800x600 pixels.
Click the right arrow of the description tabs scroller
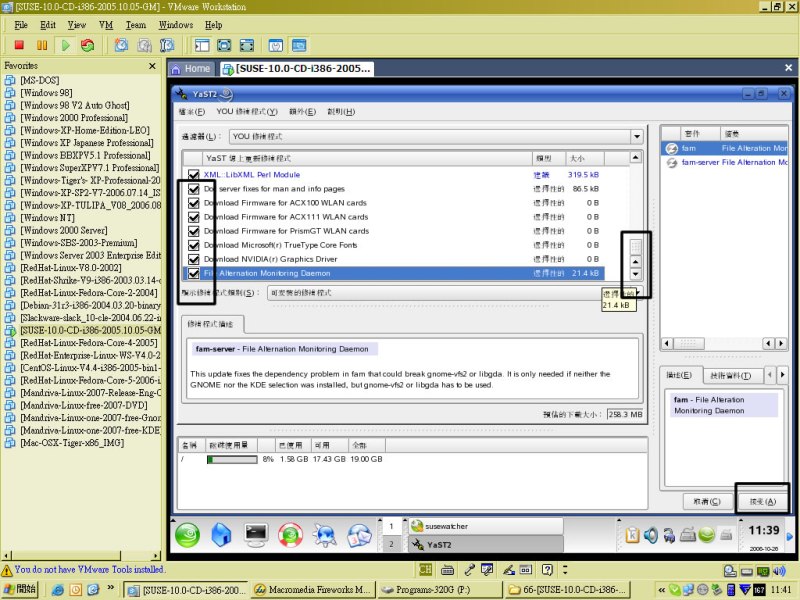[783, 375]
